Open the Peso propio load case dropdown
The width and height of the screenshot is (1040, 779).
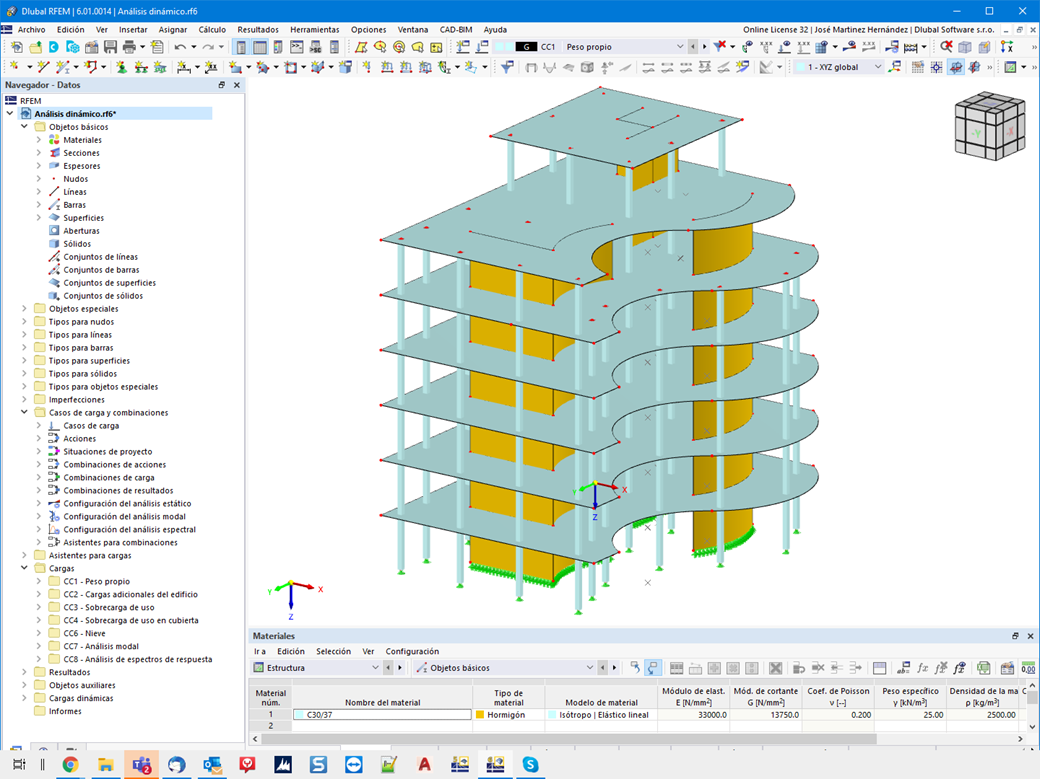(679, 47)
